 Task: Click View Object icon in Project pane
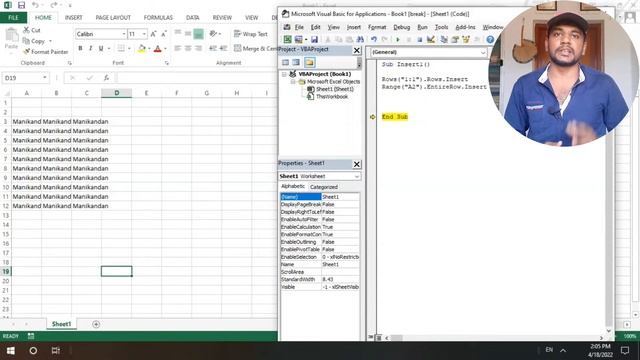tap(296, 62)
